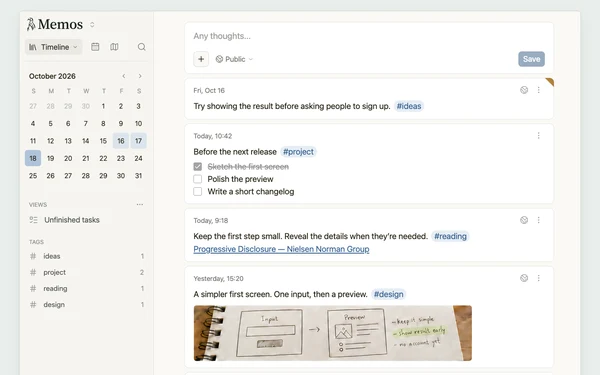Open the Timeline view dropdown

54,47
